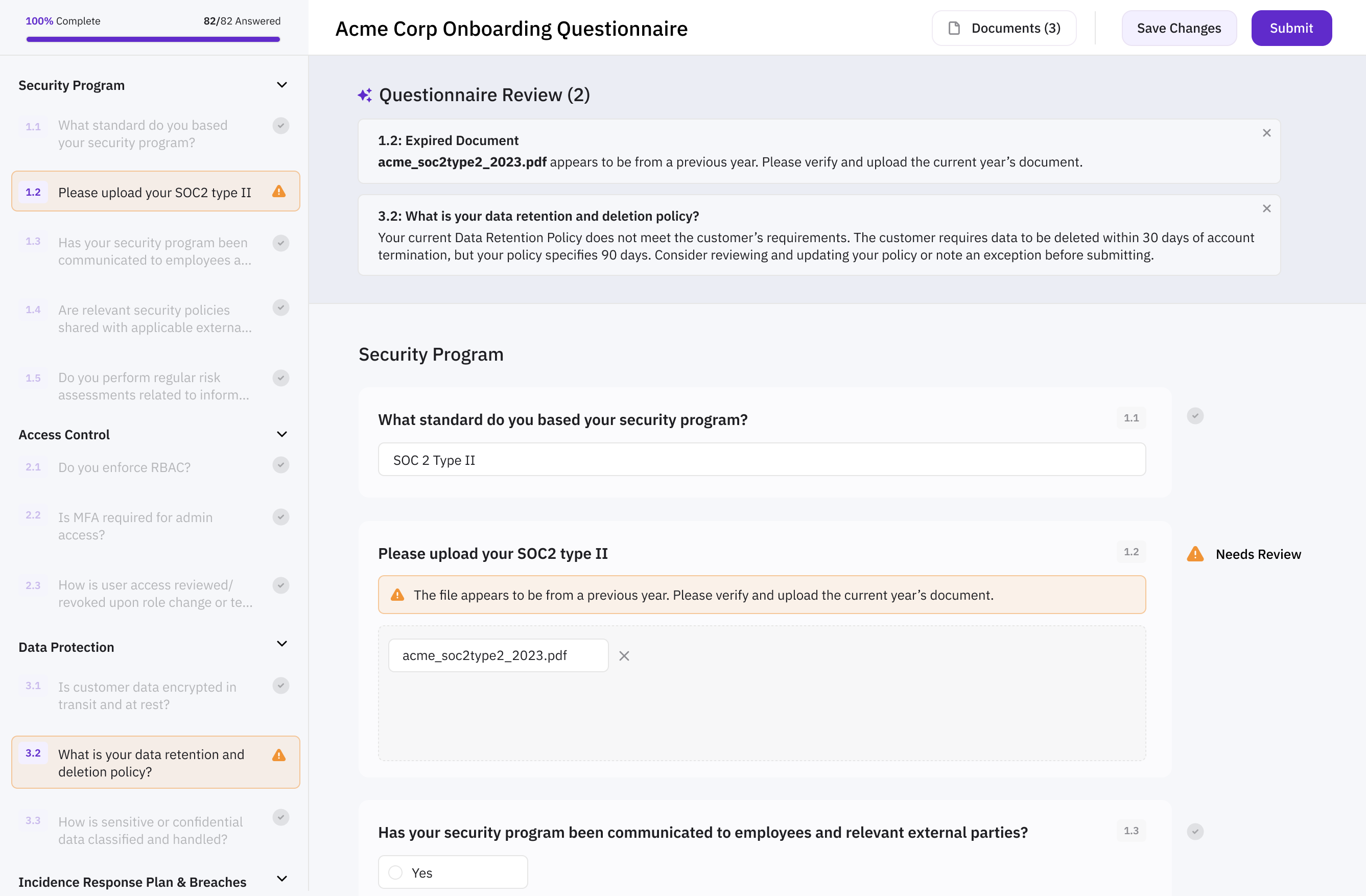
Task: Collapse the Security Program sidebar section
Action: coord(282,85)
